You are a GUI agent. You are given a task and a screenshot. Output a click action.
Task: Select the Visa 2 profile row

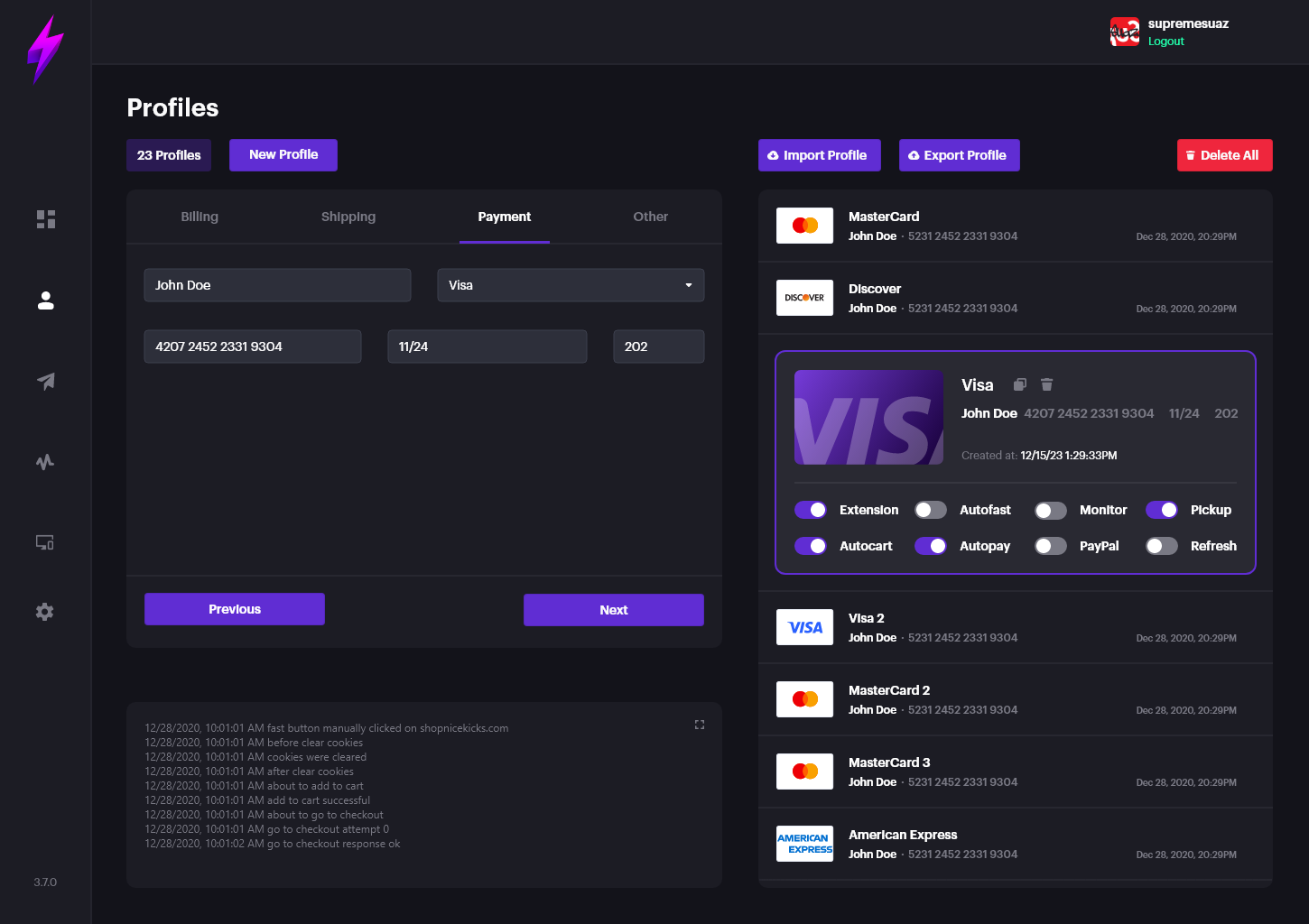[x=1016, y=627]
